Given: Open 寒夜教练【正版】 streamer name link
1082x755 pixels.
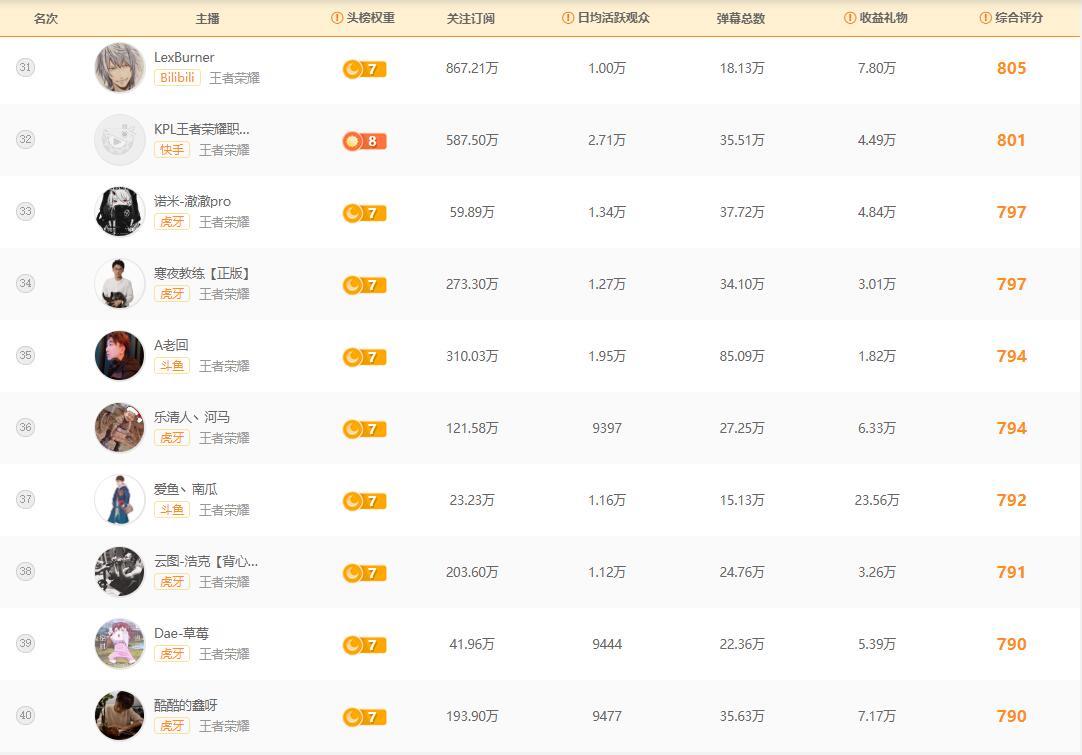Looking at the screenshot, I should (x=201, y=273).
